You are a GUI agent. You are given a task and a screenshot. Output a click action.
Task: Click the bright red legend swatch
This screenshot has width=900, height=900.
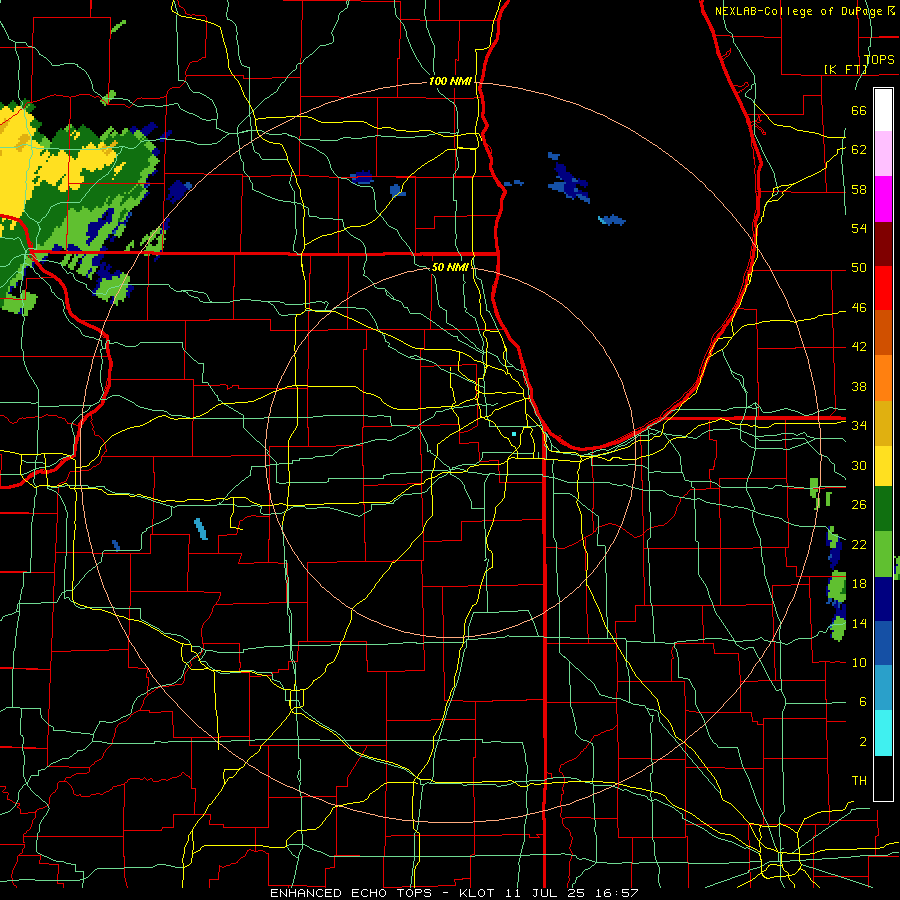pos(883,288)
